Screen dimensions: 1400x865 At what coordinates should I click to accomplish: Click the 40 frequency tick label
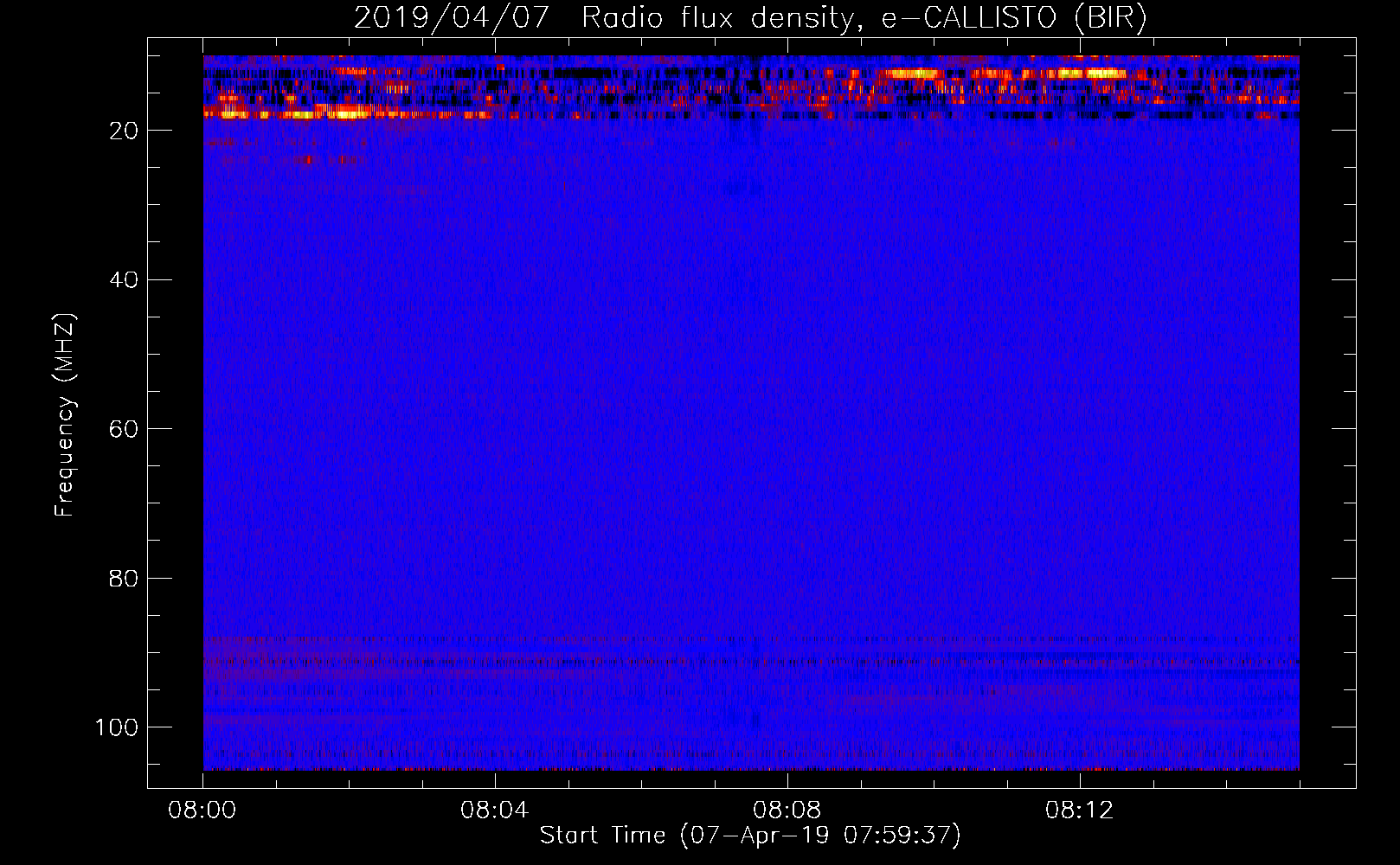point(125,279)
